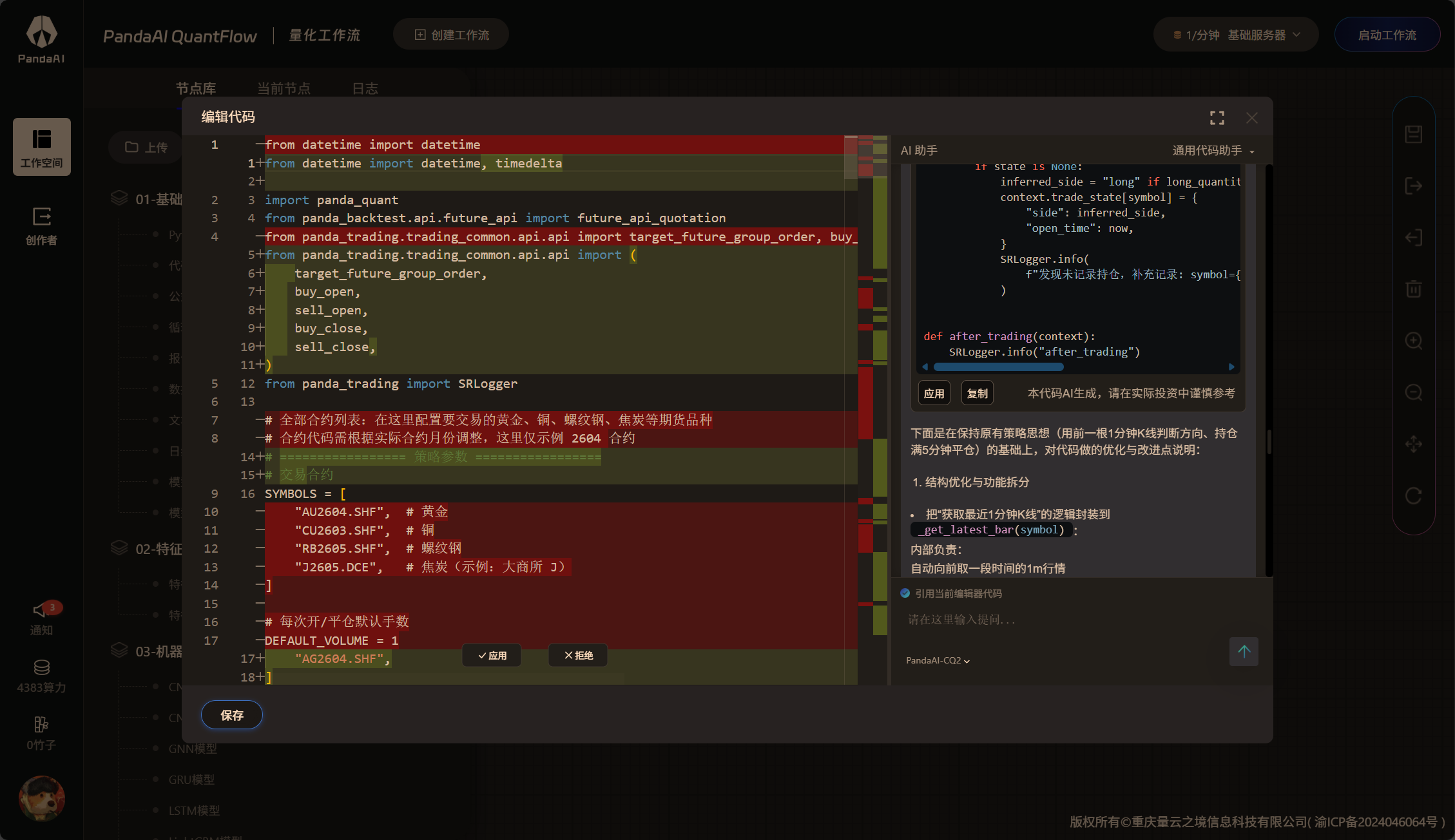The height and width of the screenshot is (840, 1455).
Task: Expand the 02-特征 node category
Action: click(146, 549)
